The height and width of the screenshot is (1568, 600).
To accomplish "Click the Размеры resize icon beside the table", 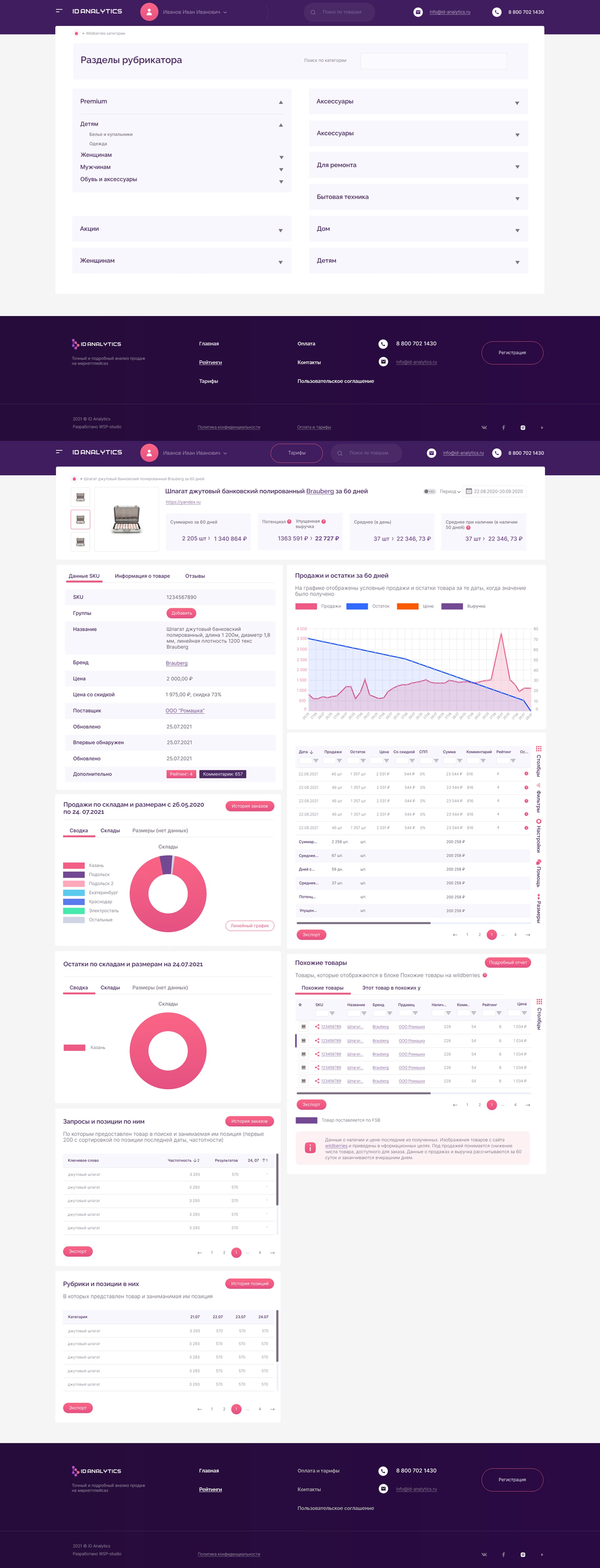I will pos(538,897).
